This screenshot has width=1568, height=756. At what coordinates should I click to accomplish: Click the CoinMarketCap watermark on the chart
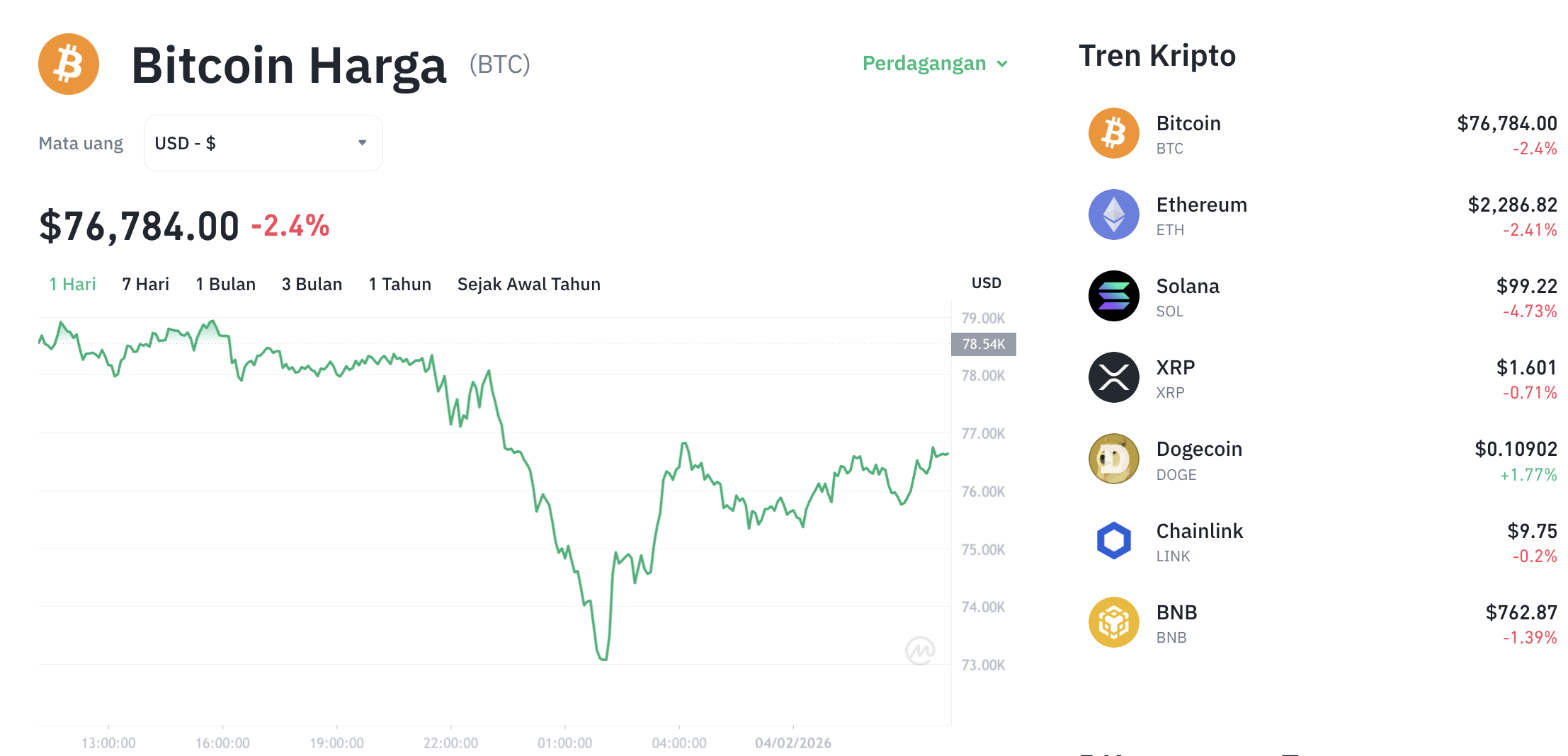[x=921, y=651]
